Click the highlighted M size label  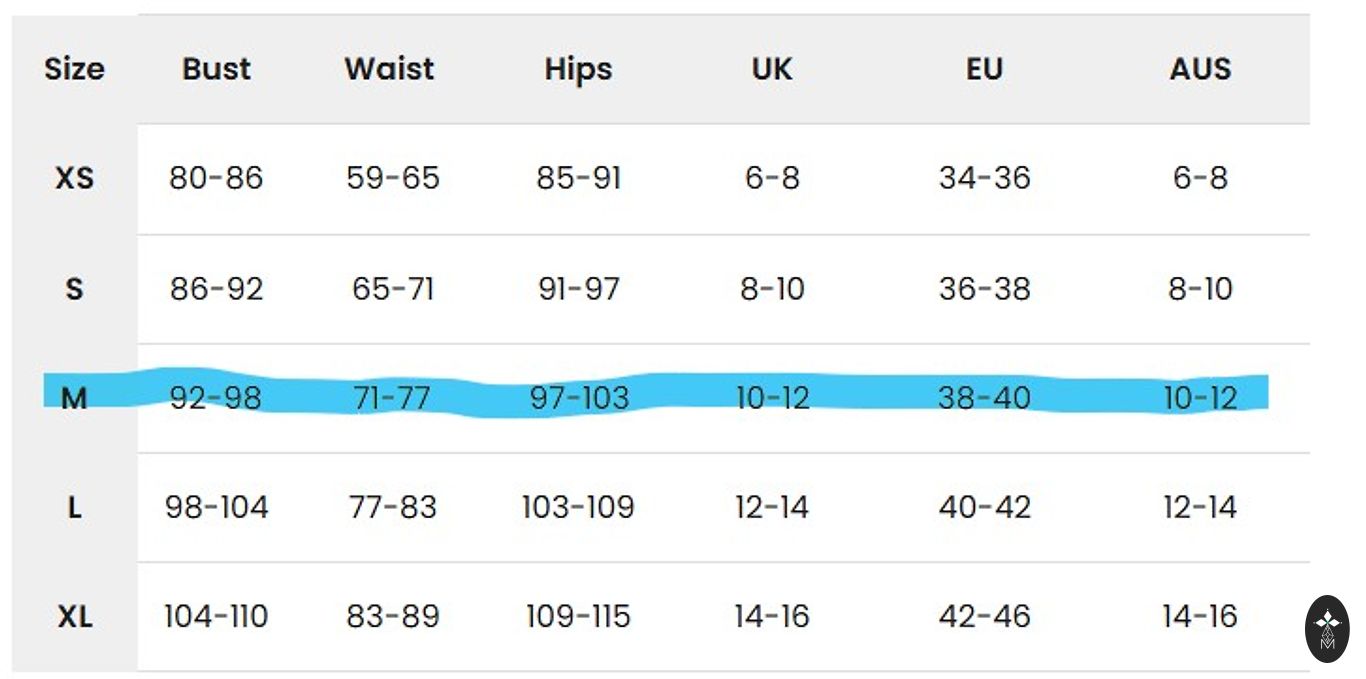tap(74, 399)
